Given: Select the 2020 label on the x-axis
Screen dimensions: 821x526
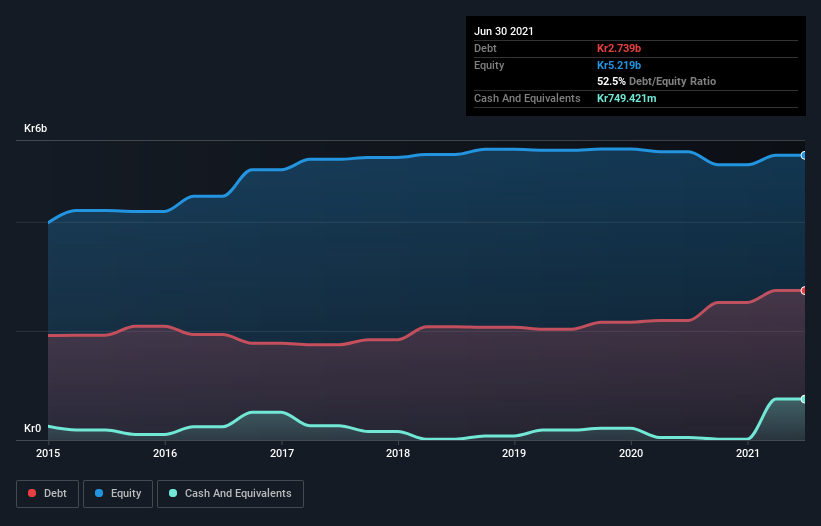Looking at the screenshot, I should (x=631, y=453).
